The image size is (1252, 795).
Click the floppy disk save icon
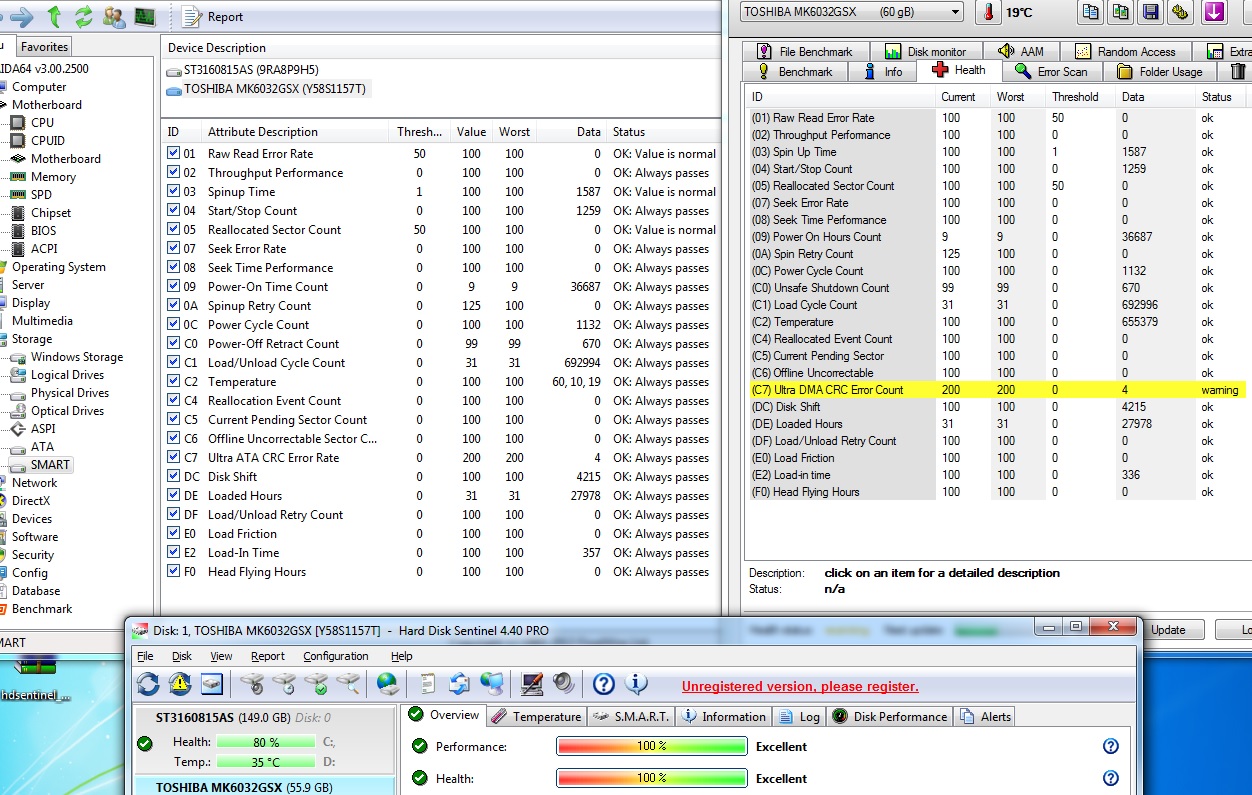pyautogui.click(x=1150, y=13)
